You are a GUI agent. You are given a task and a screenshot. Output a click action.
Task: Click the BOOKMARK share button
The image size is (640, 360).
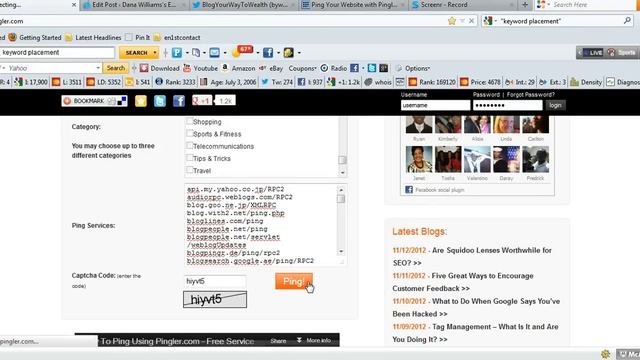(94, 101)
